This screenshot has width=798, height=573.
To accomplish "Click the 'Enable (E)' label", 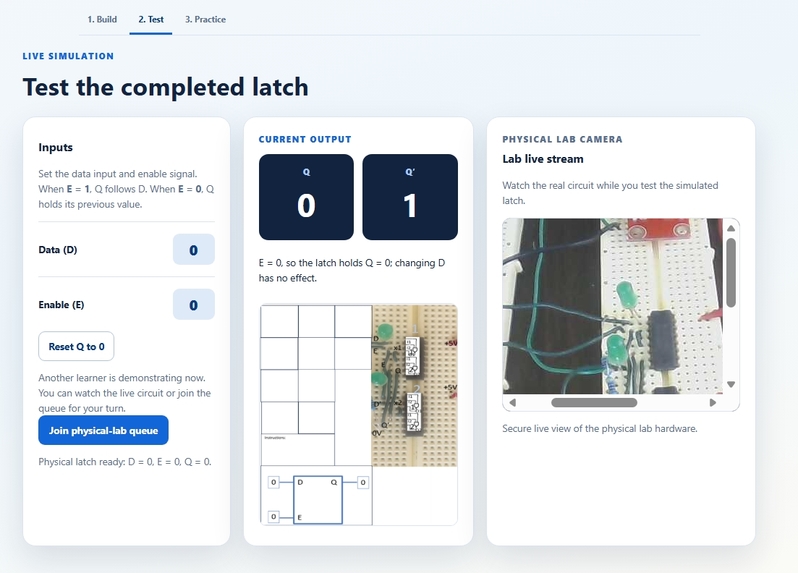I will pyautogui.click(x=61, y=304).
